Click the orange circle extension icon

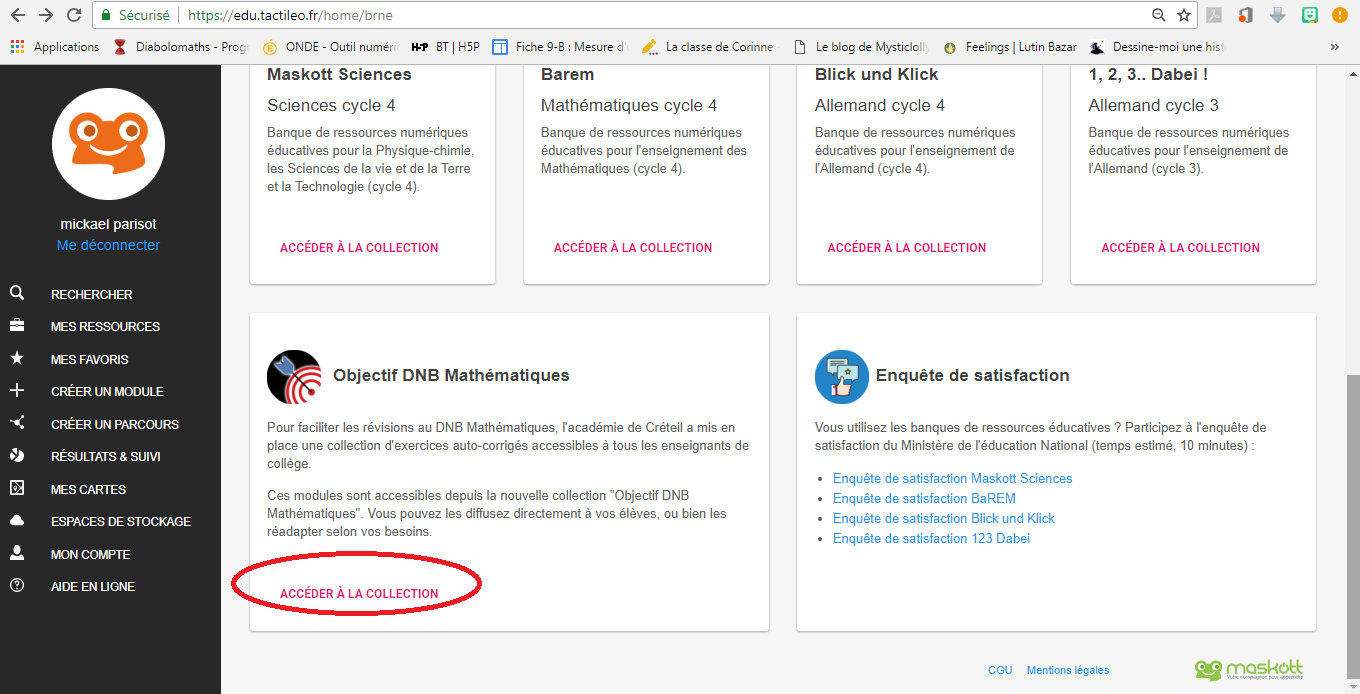point(1341,15)
